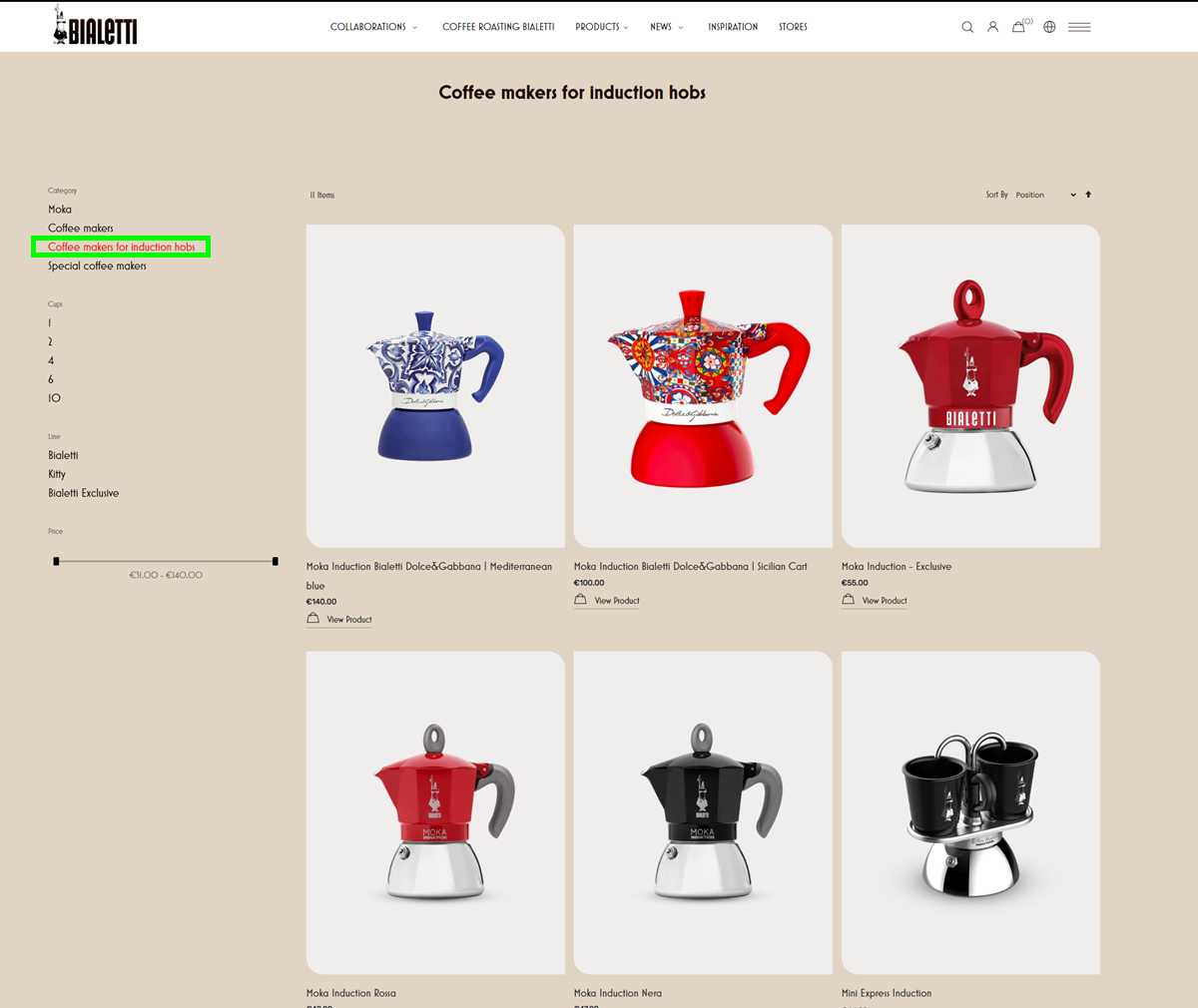Open Moka Induction Rossa title link
Viewport: 1198px width, 1008px height.
click(x=351, y=993)
